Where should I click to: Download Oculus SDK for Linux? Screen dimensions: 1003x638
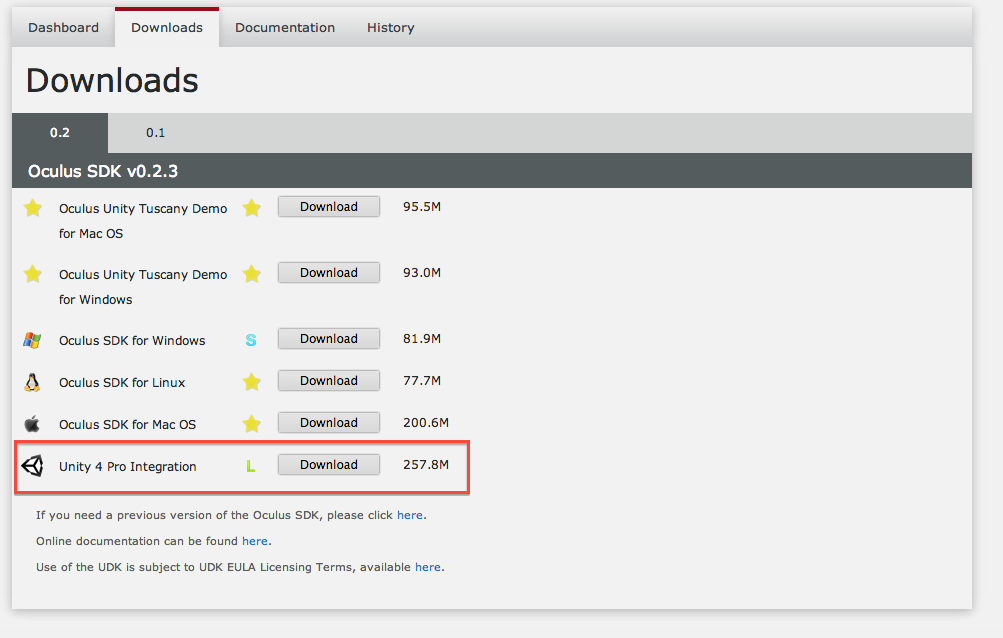tap(329, 381)
